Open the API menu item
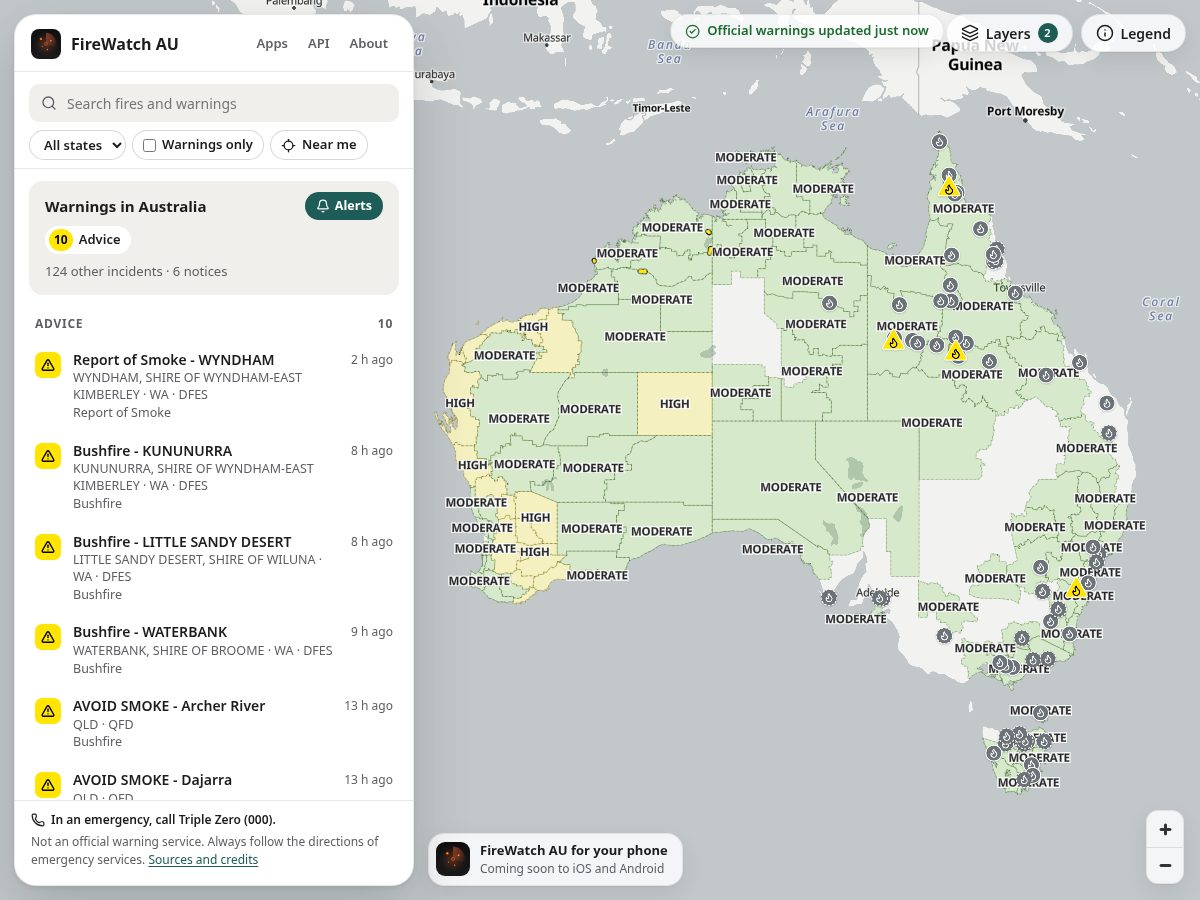 (x=319, y=44)
